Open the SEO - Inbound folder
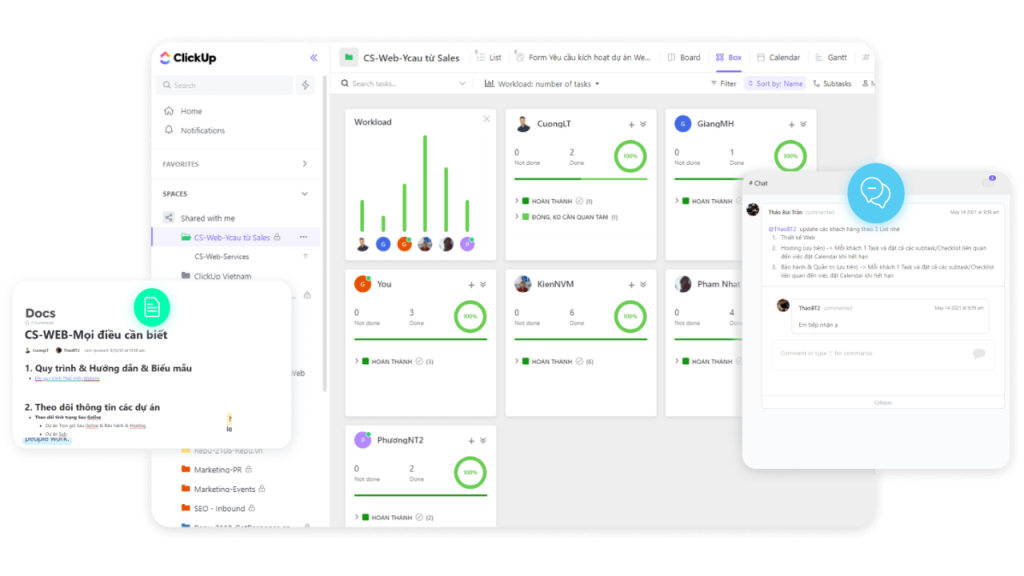This screenshot has height=576, width=1024. click(x=219, y=508)
